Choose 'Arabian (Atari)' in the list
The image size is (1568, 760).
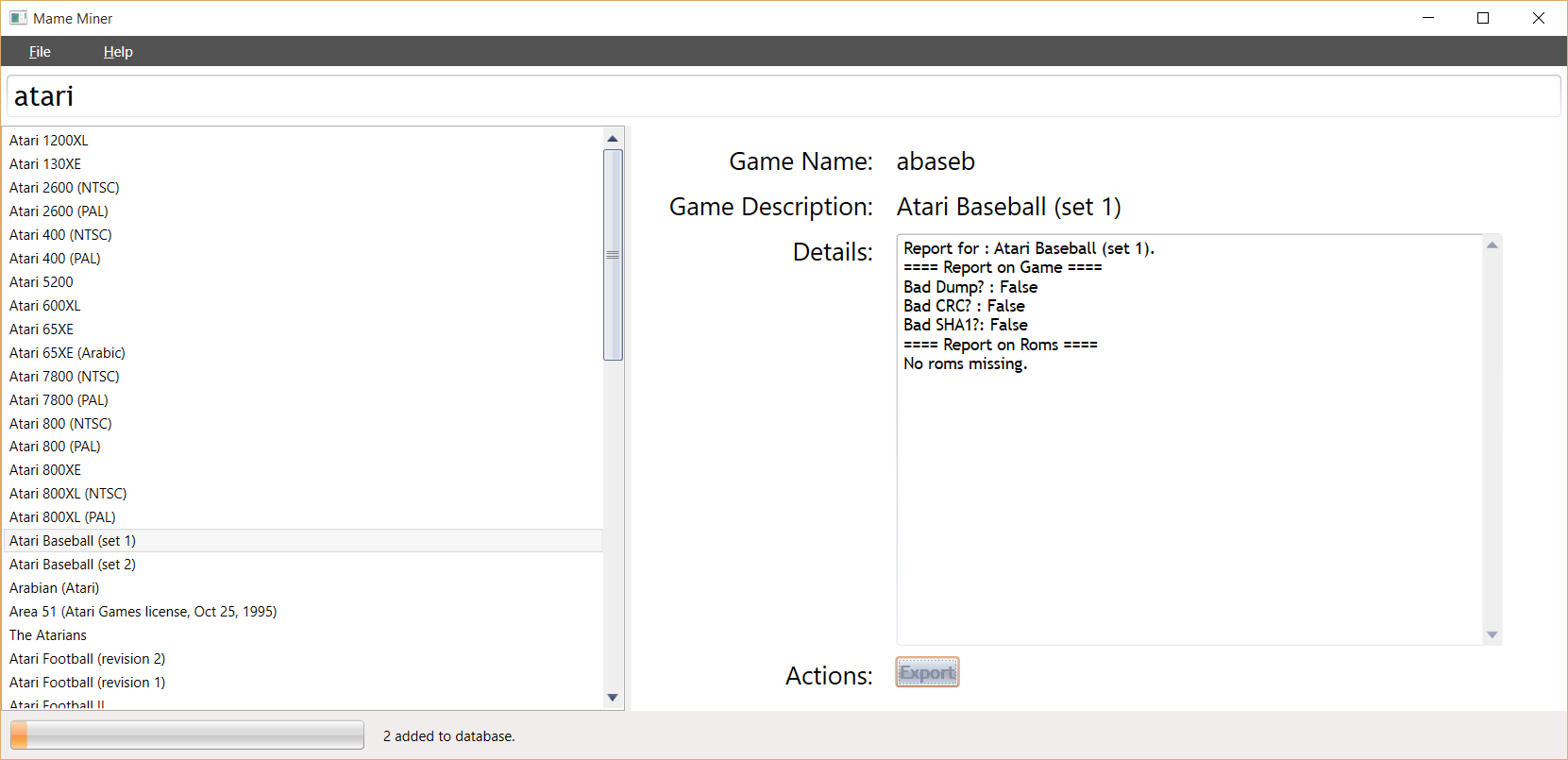pos(303,588)
